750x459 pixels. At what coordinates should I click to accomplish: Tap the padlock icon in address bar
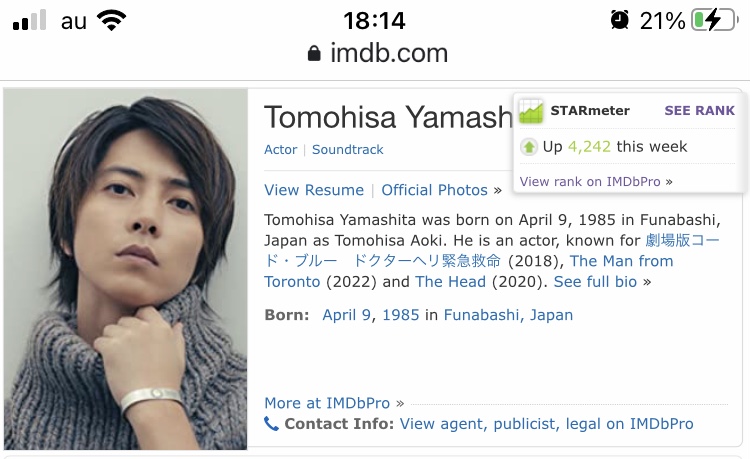pyautogui.click(x=314, y=53)
